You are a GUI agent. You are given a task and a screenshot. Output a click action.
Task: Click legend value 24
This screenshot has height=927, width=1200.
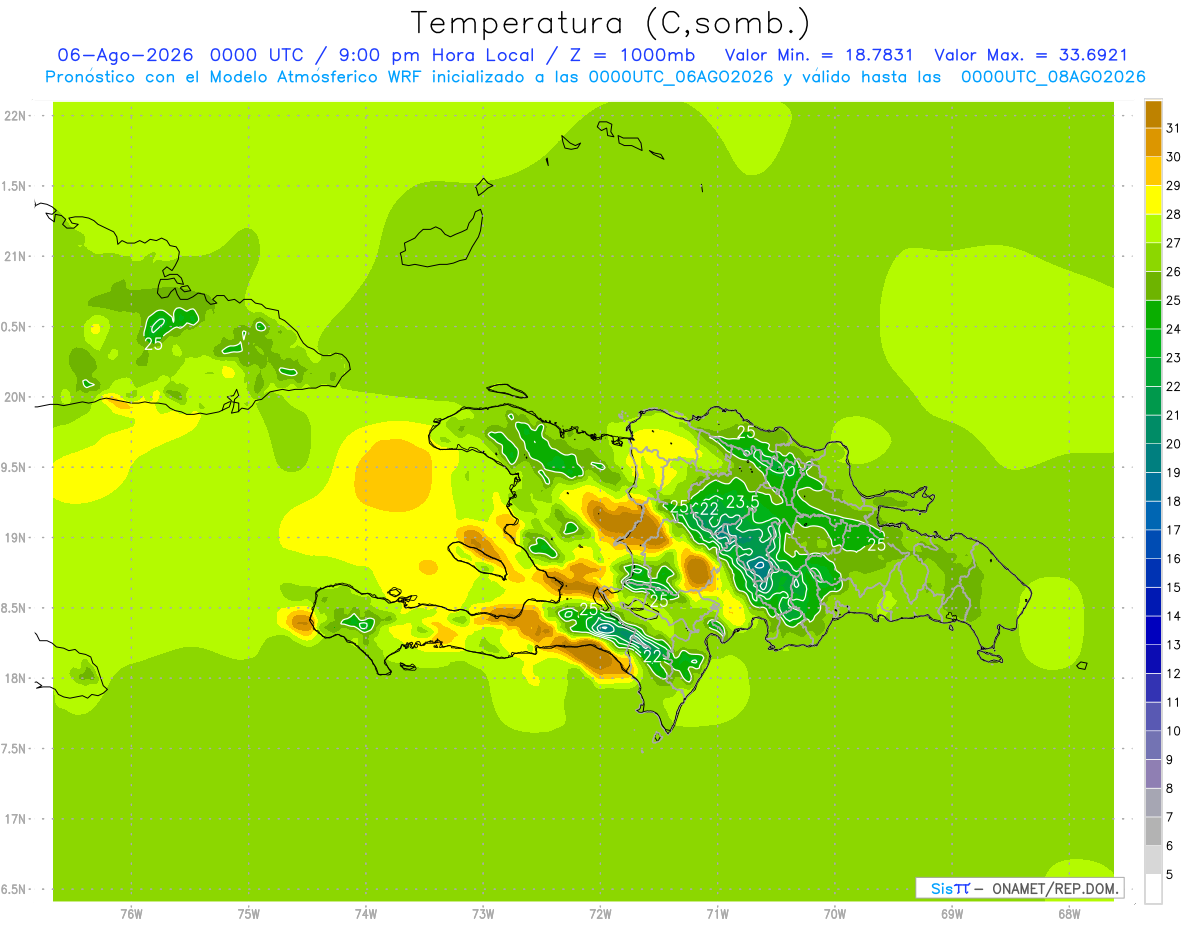[x=1173, y=329]
